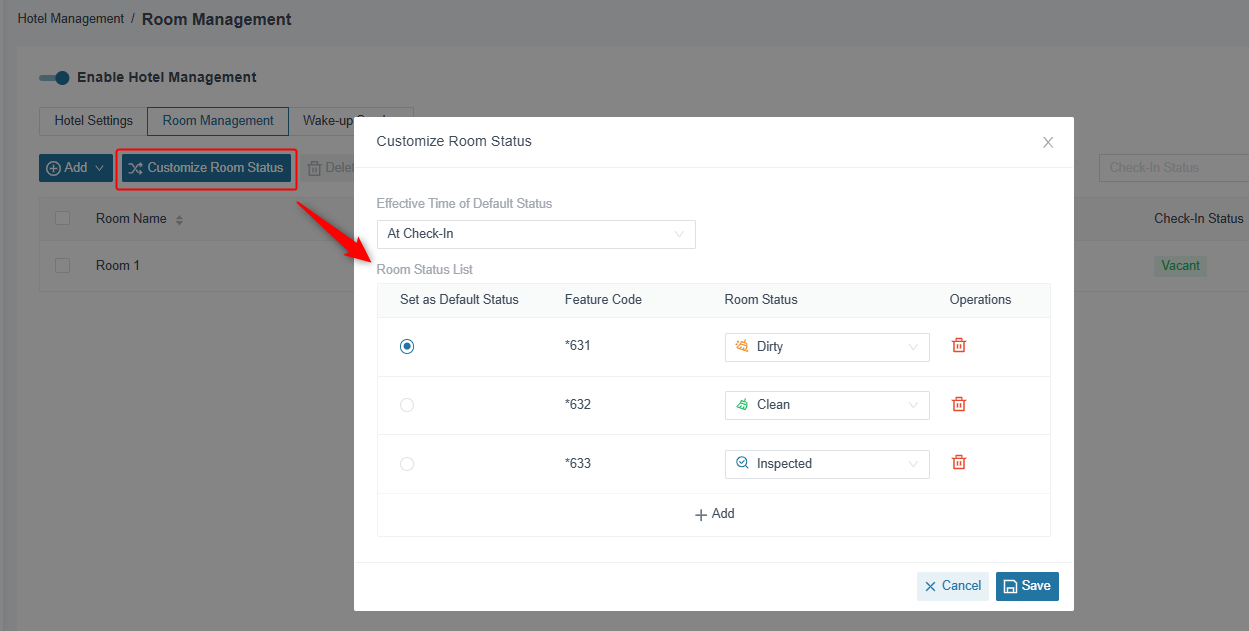Select *633 as default status
This screenshot has height=631, width=1249.
(407, 464)
